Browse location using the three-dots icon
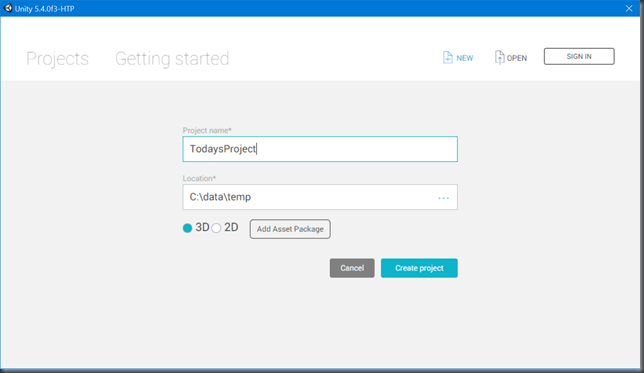The height and width of the screenshot is (373, 644). pos(443,198)
